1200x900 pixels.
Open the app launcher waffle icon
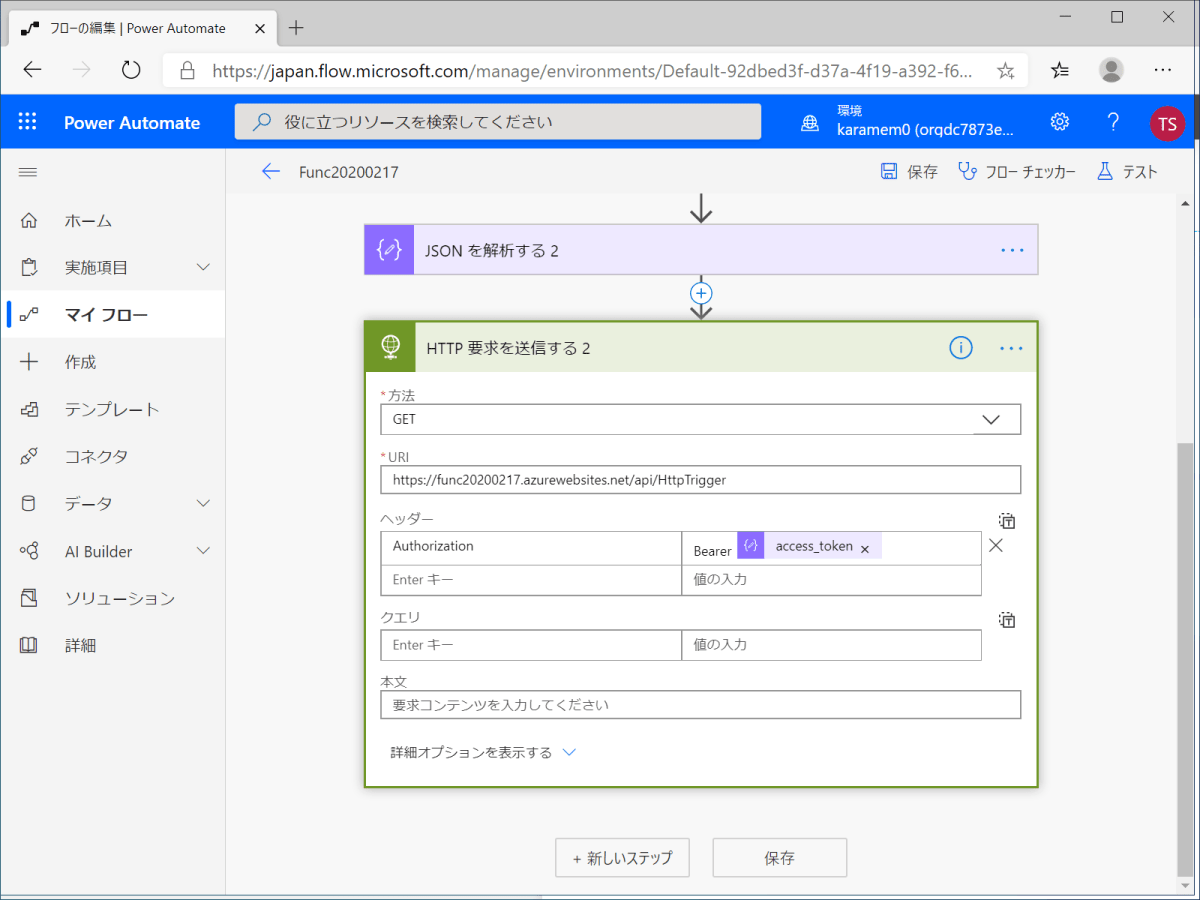(27, 122)
